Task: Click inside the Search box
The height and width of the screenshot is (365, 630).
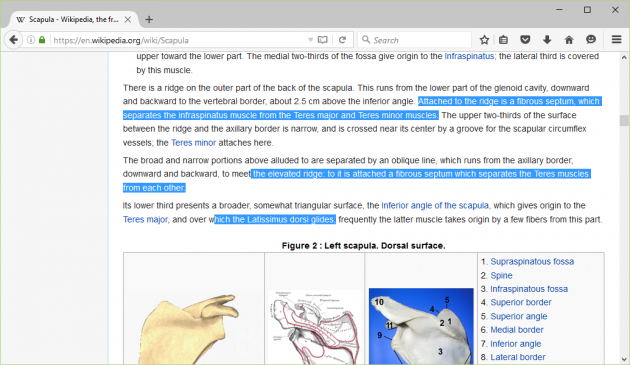Action: coord(414,40)
